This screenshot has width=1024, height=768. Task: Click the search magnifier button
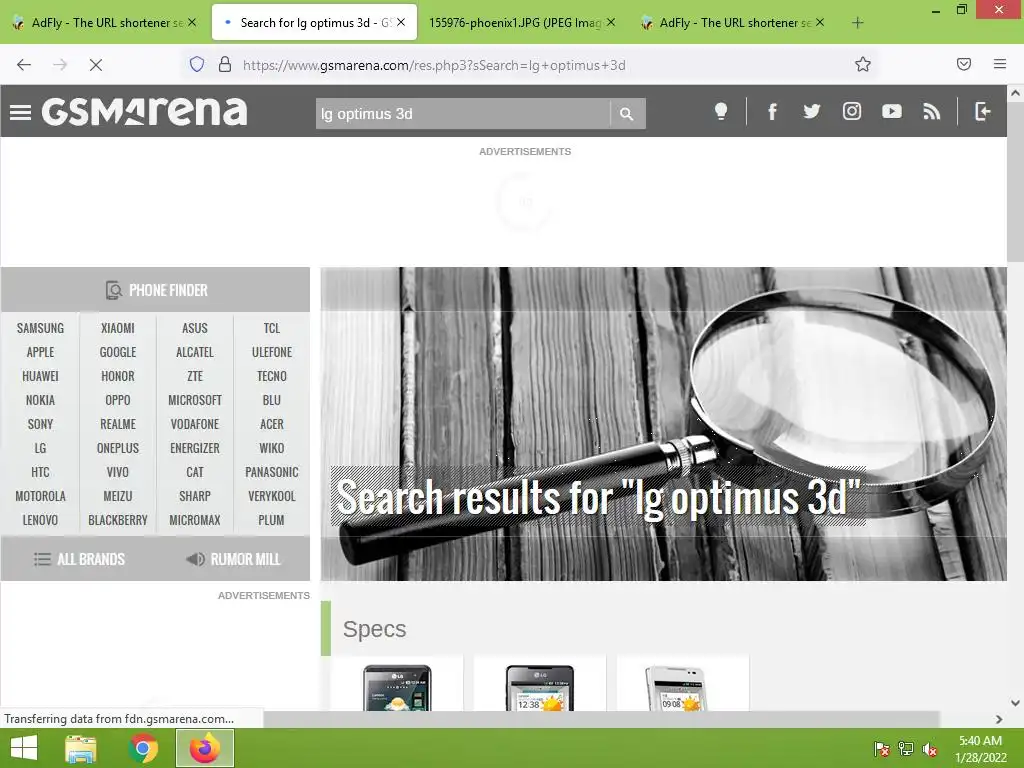pos(627,114)
